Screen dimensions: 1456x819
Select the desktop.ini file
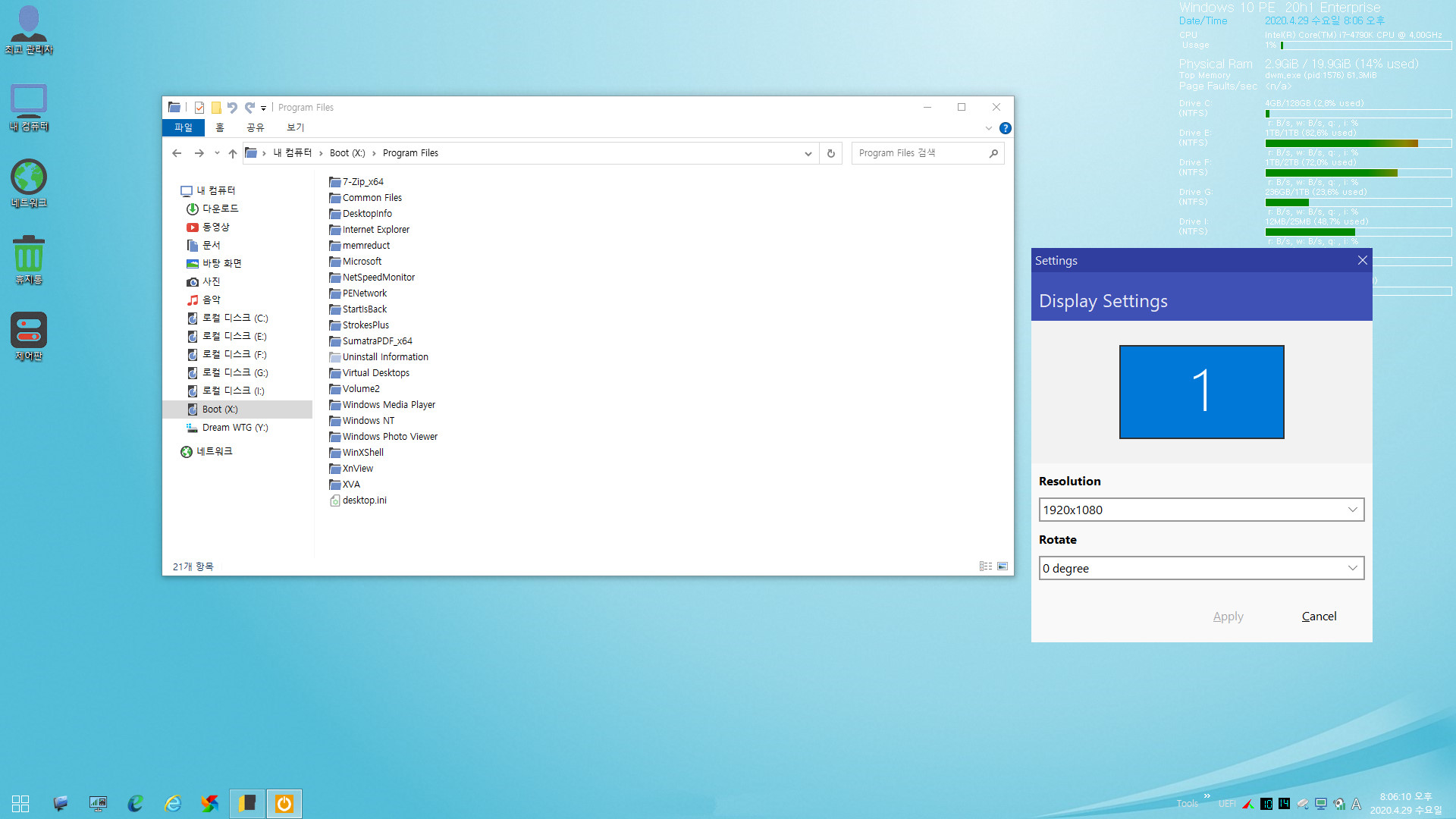[x=358, y=500]
